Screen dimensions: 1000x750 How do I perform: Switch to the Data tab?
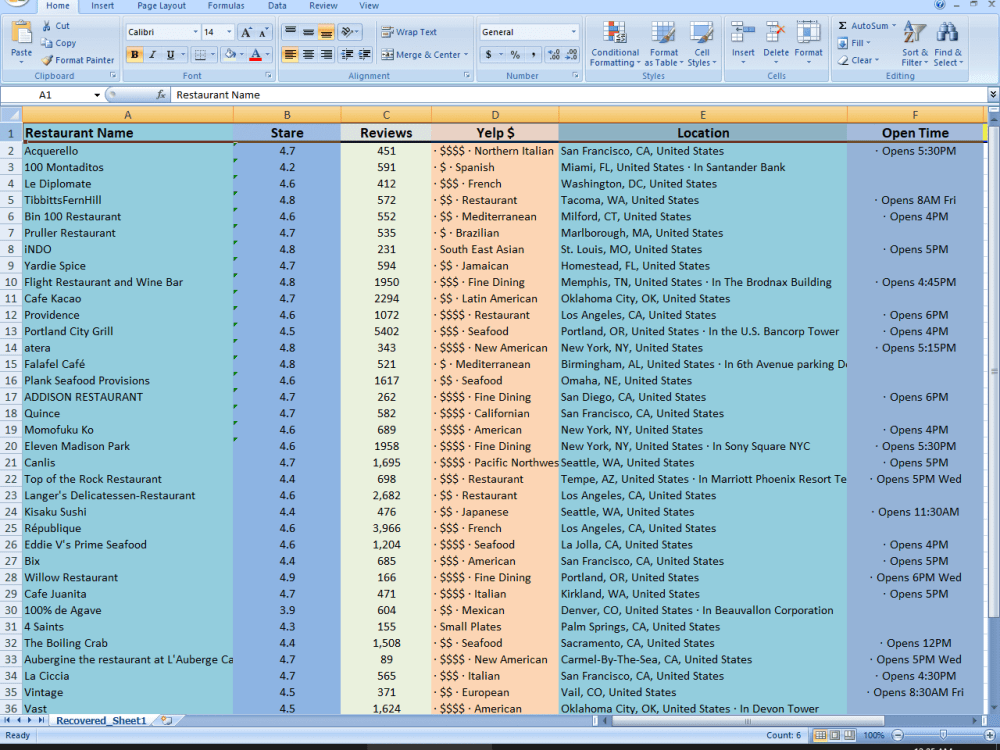pos(277,6)
